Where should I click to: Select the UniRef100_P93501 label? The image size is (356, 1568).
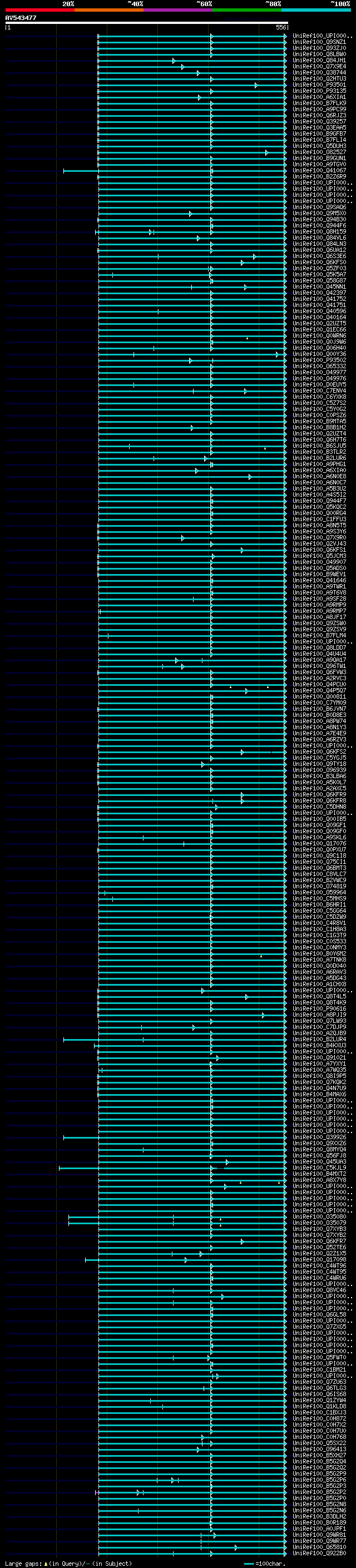319,85
